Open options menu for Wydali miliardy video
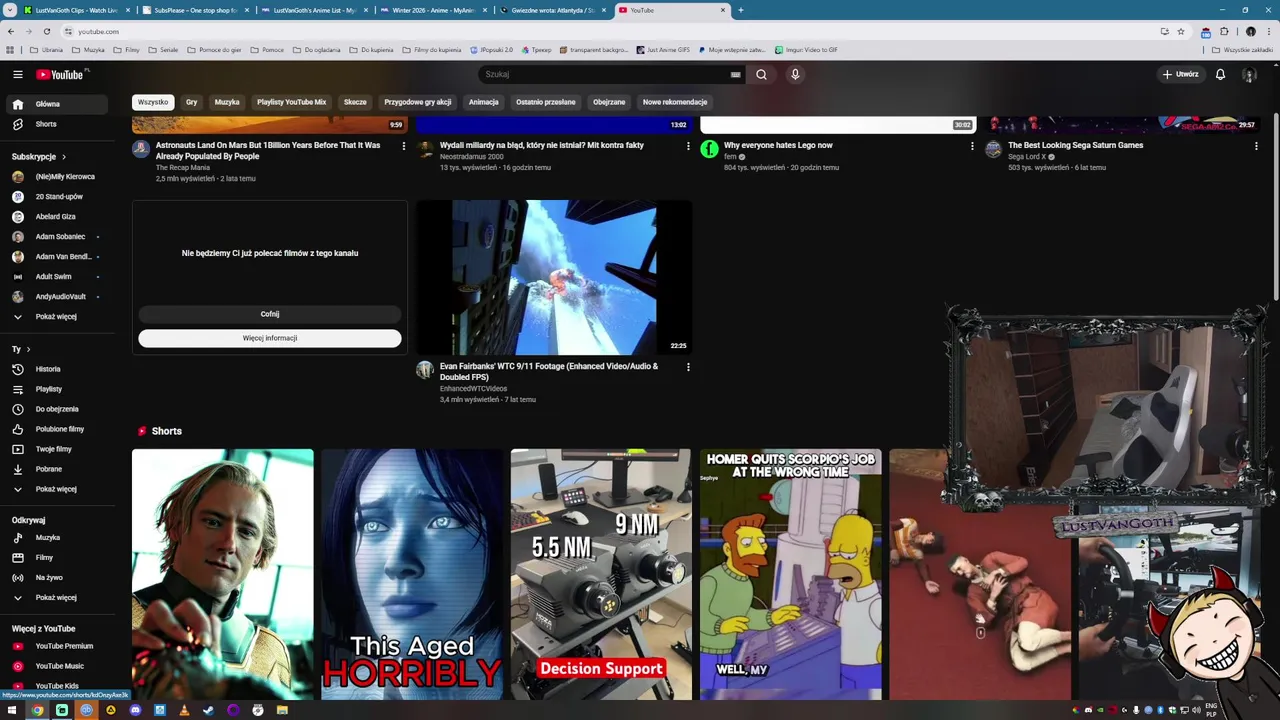1280x720 pixels. [688, 146]
